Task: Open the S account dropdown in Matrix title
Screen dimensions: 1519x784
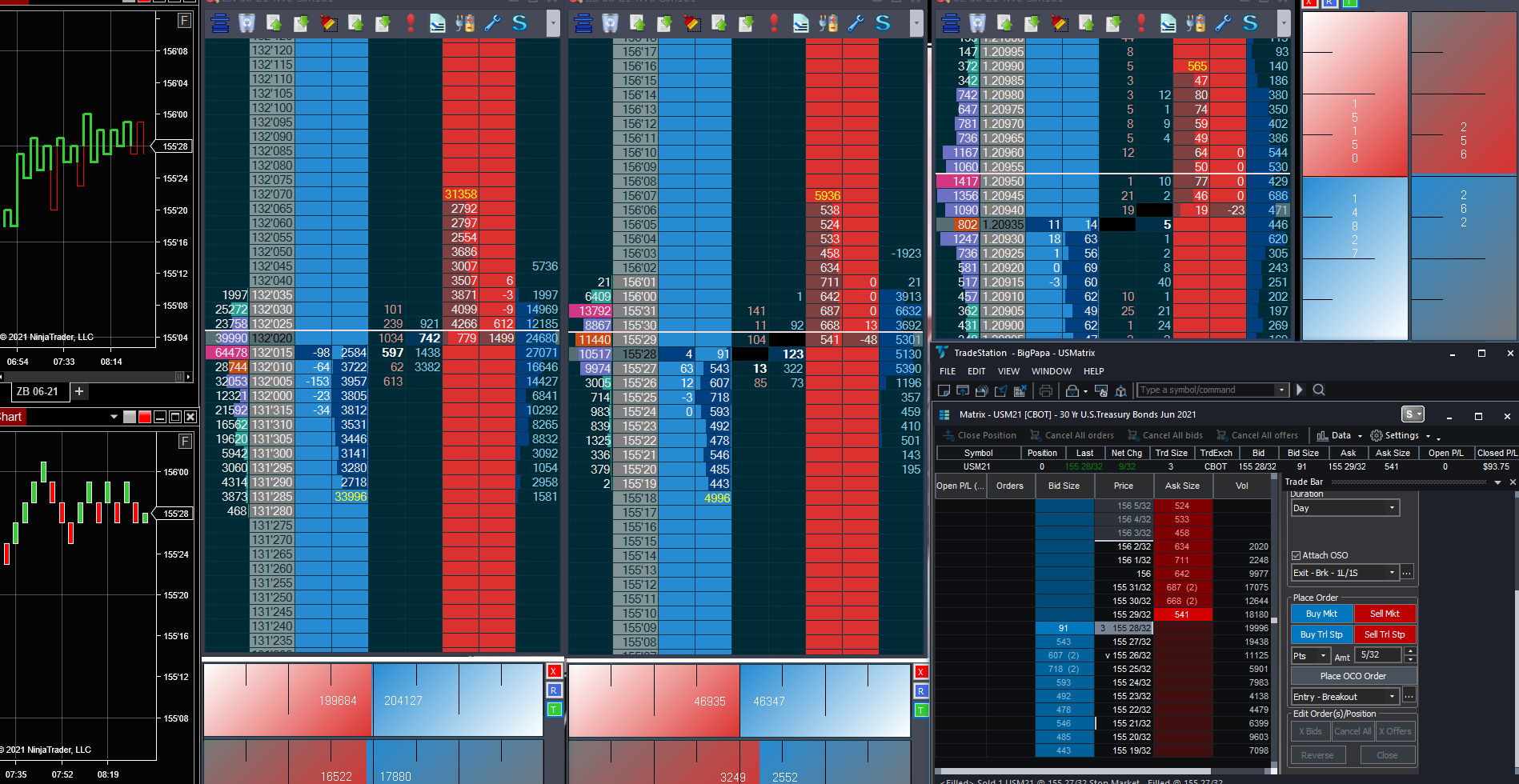Action: [1413, 414]
